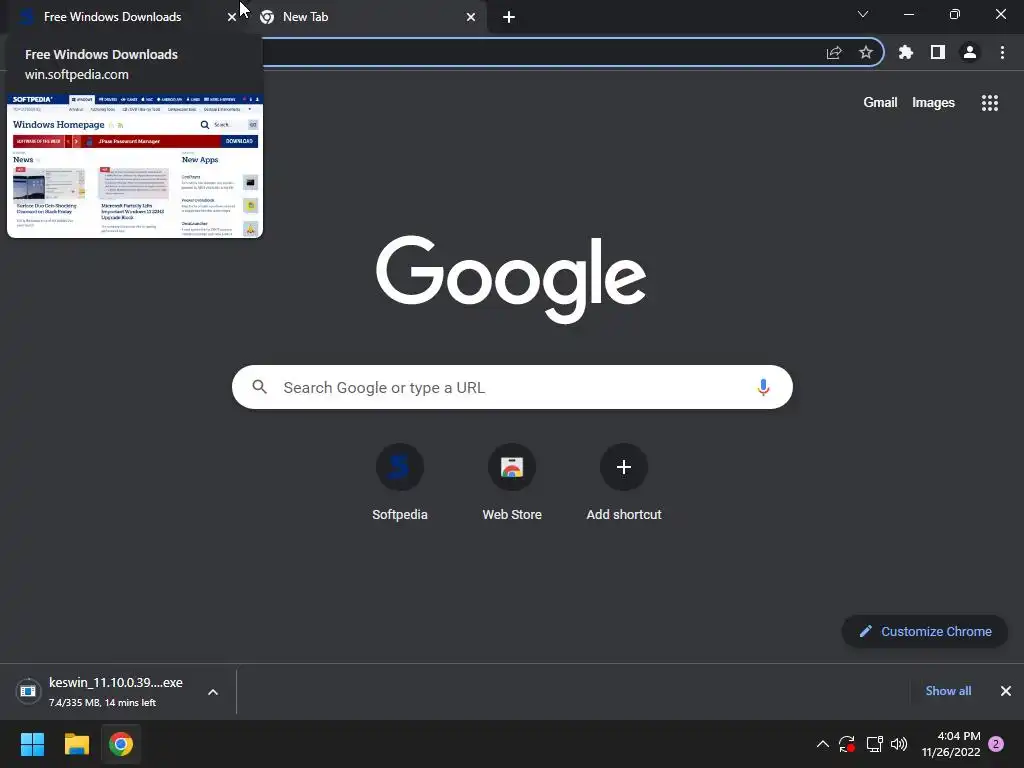Open the Google apps grid icon
The image size is (1024, 768).
990,103
